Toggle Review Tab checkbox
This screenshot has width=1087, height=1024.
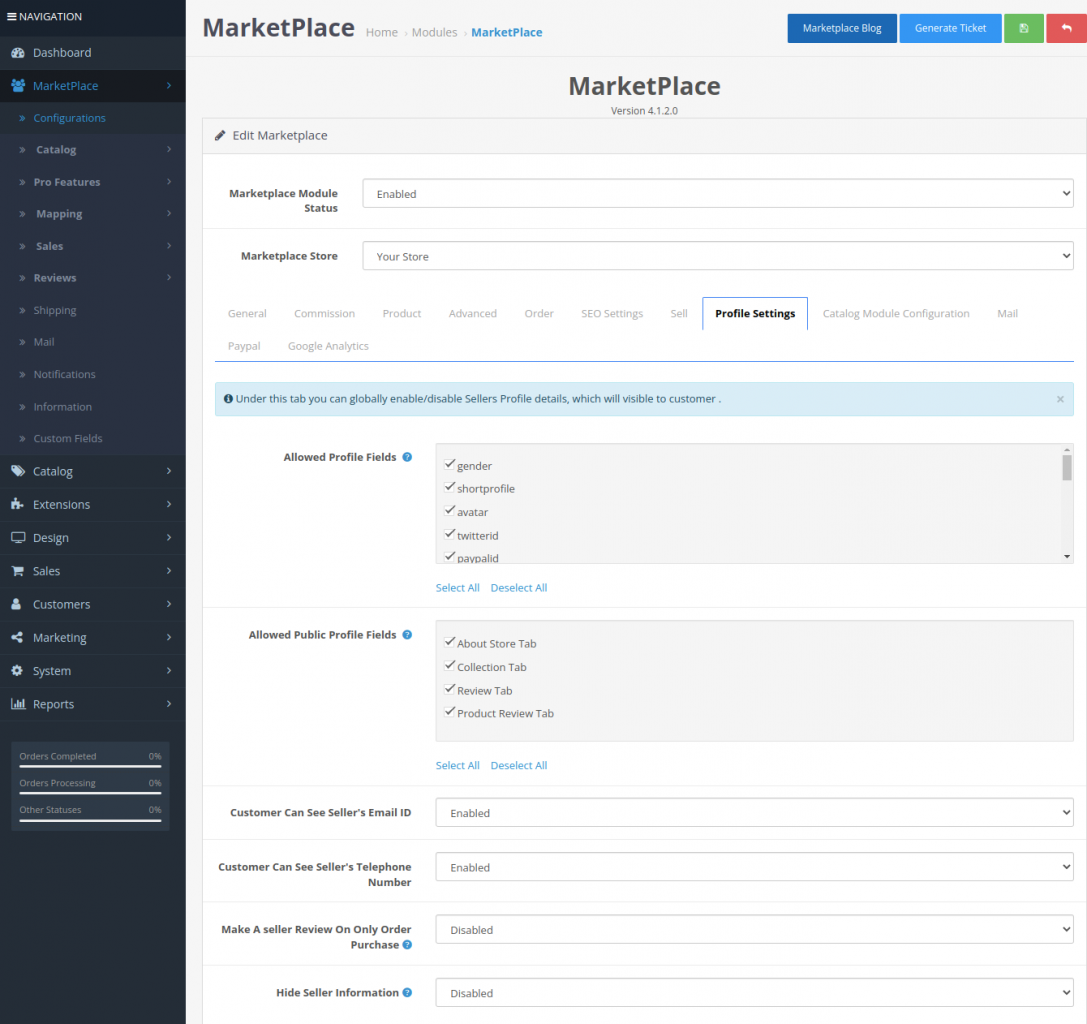449,689
